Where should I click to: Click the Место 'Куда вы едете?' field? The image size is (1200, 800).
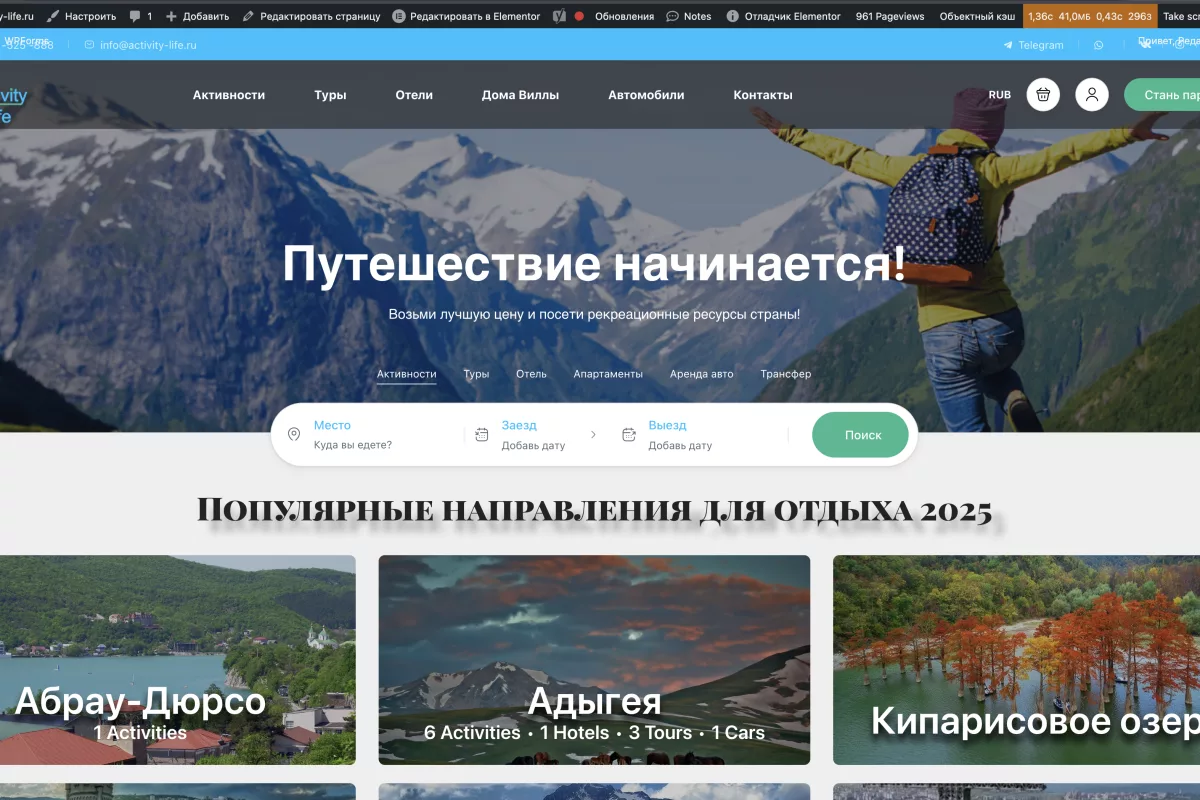[375, 435]
